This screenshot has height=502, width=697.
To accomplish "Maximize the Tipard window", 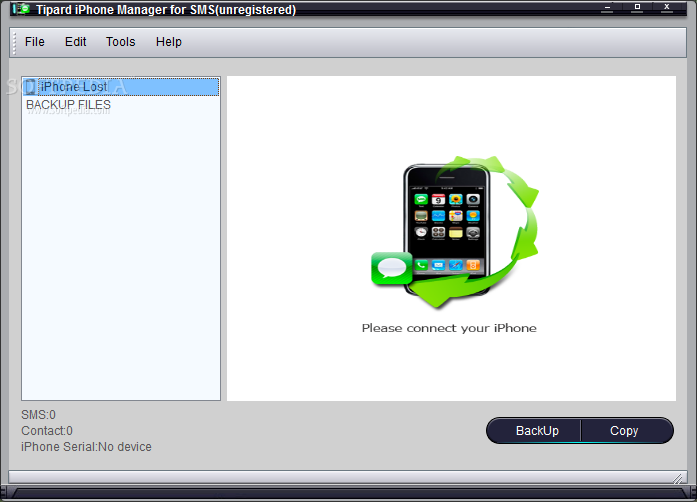I will coord(637,7).
